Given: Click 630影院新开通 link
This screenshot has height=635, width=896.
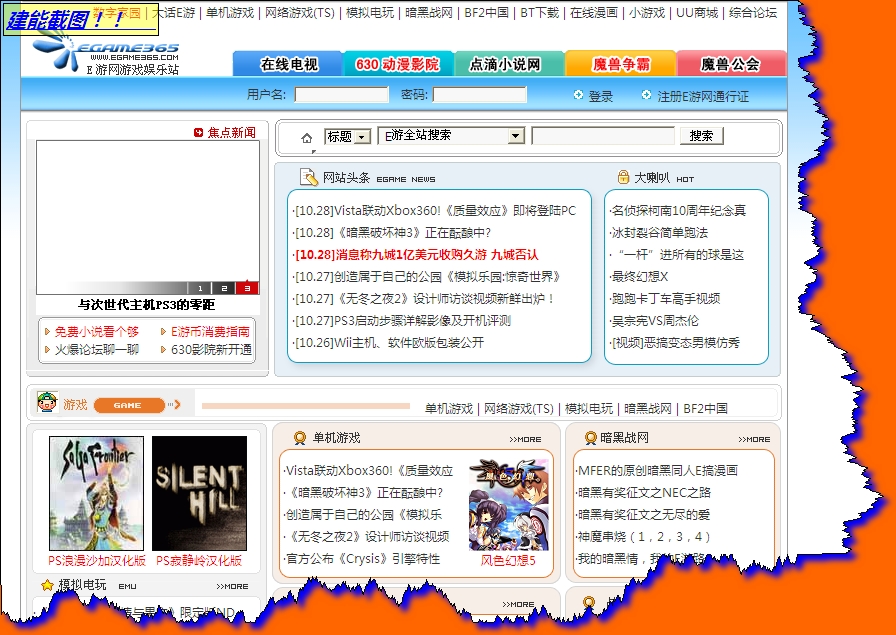Looking at the screenshot, I should pos(211,349).
